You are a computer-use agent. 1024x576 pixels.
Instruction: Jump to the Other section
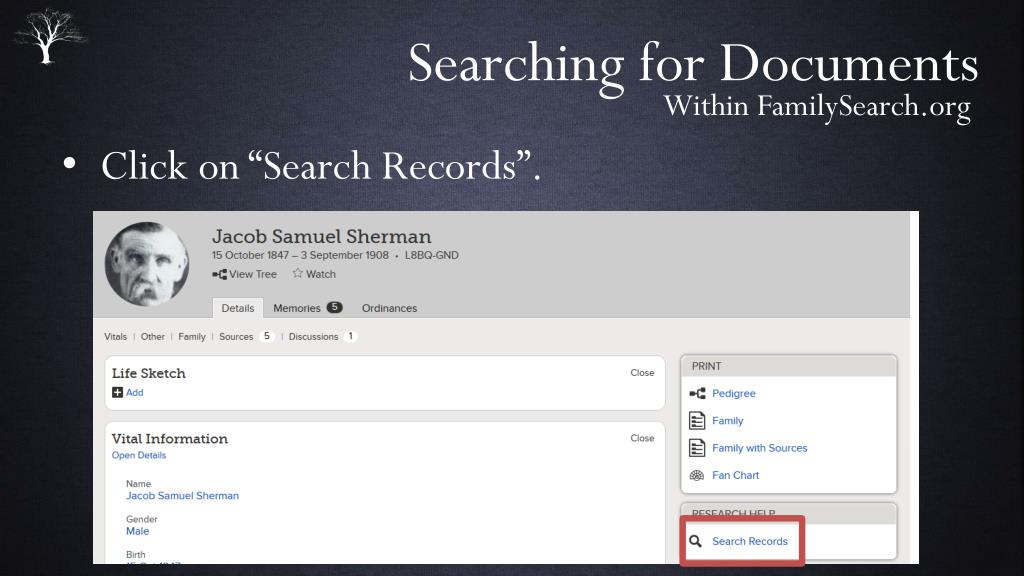click(153, 336)
